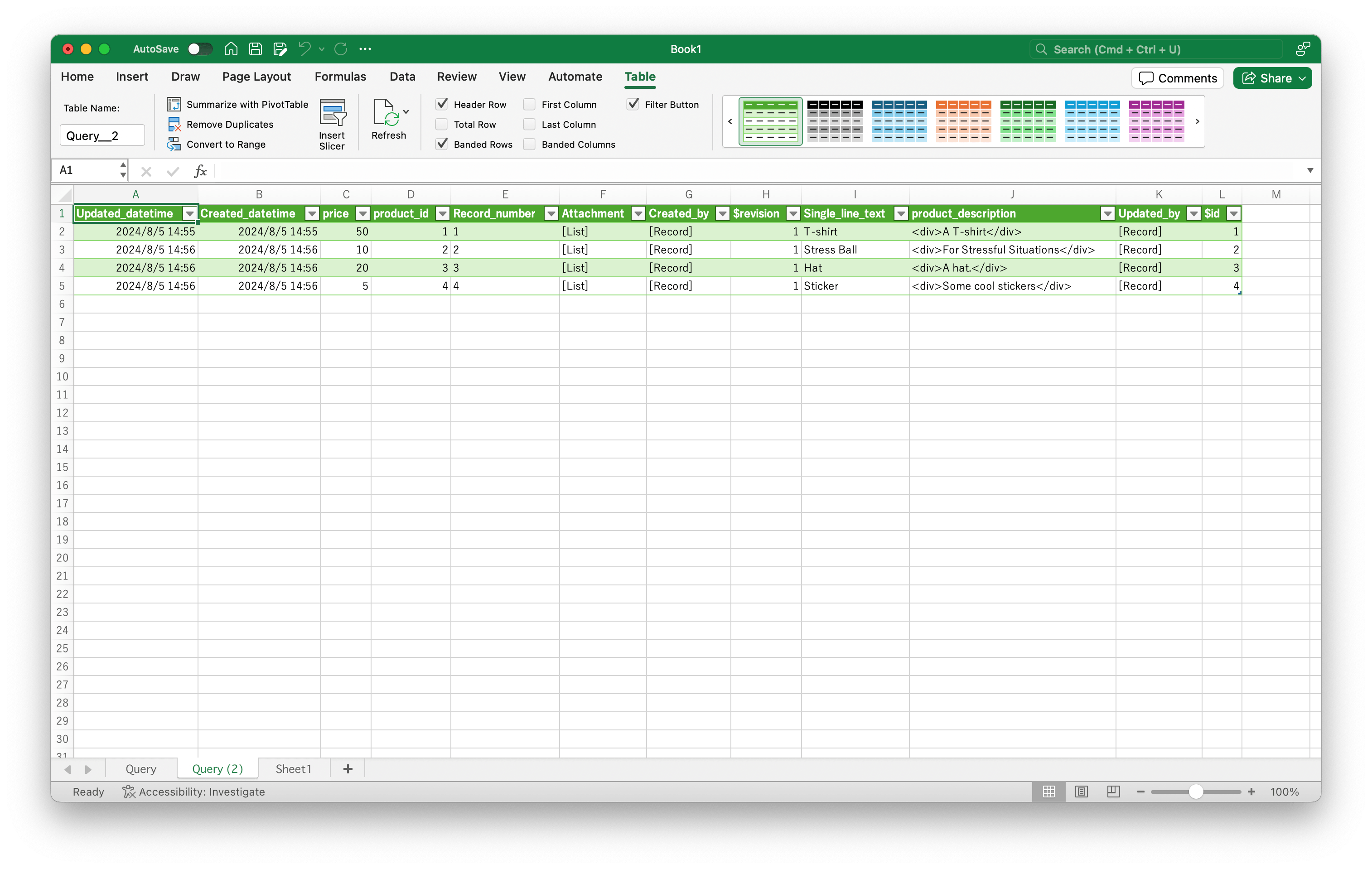Toggle the AutoSave switch
The image size is (1372, 869).
pos(200,49)
